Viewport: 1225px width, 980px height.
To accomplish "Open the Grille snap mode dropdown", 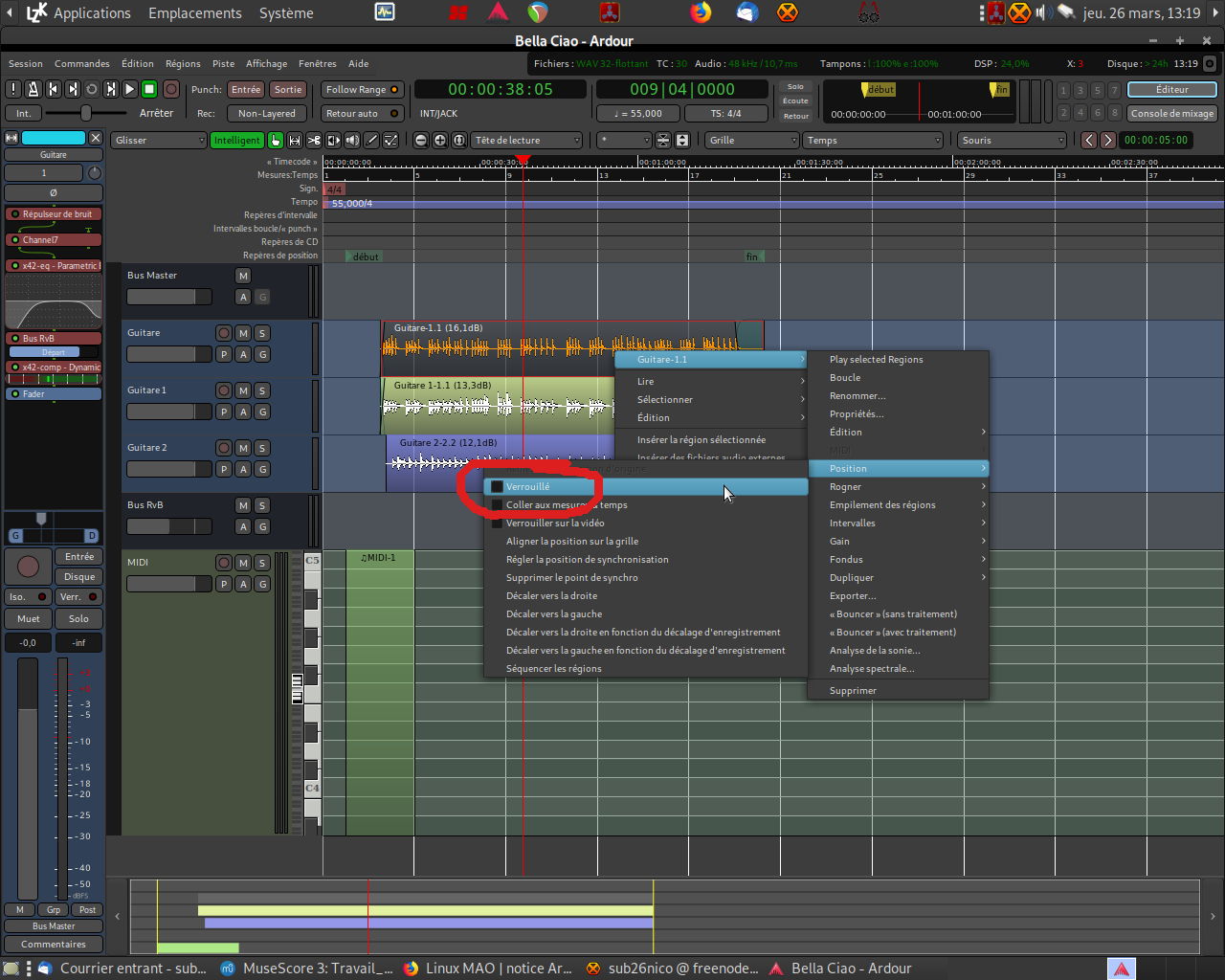I will point(752,140).
